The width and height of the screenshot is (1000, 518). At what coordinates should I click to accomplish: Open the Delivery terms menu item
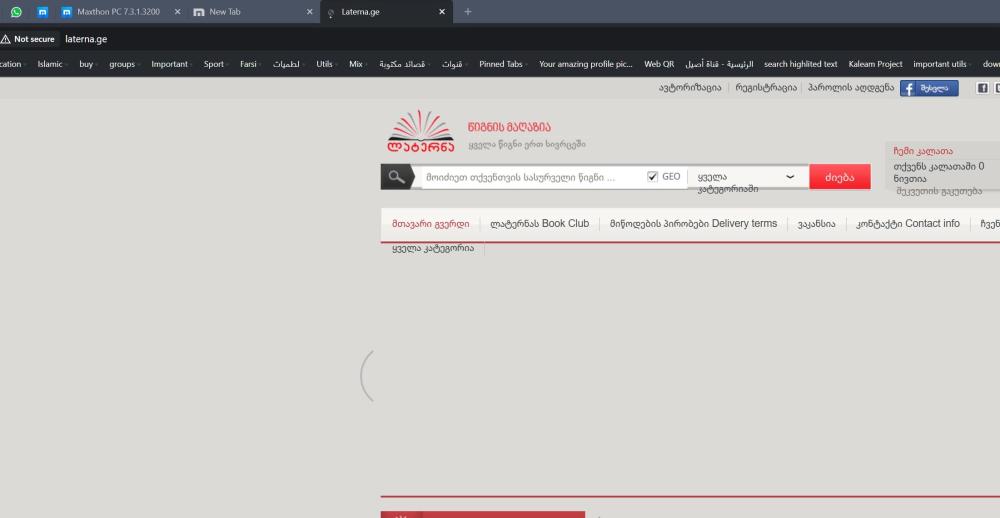coord(693,224)
